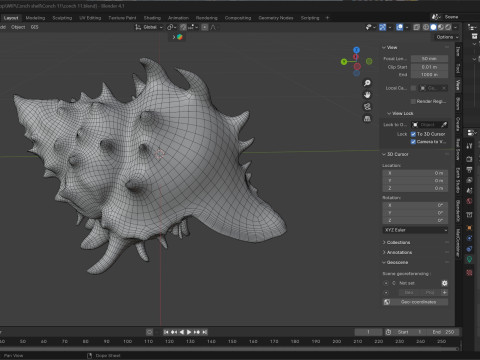Toggle viewport gizmos blue button
Viewport: 480px width, 360px height.
382,27
